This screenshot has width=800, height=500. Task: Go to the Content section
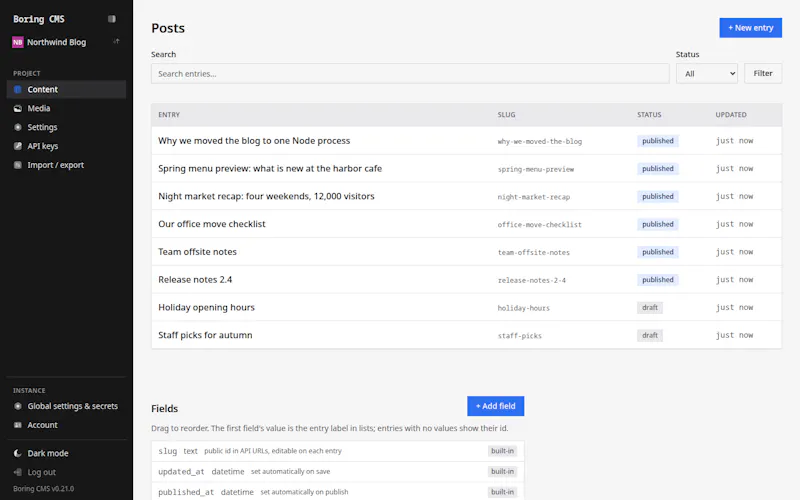(x=66, y=89)
